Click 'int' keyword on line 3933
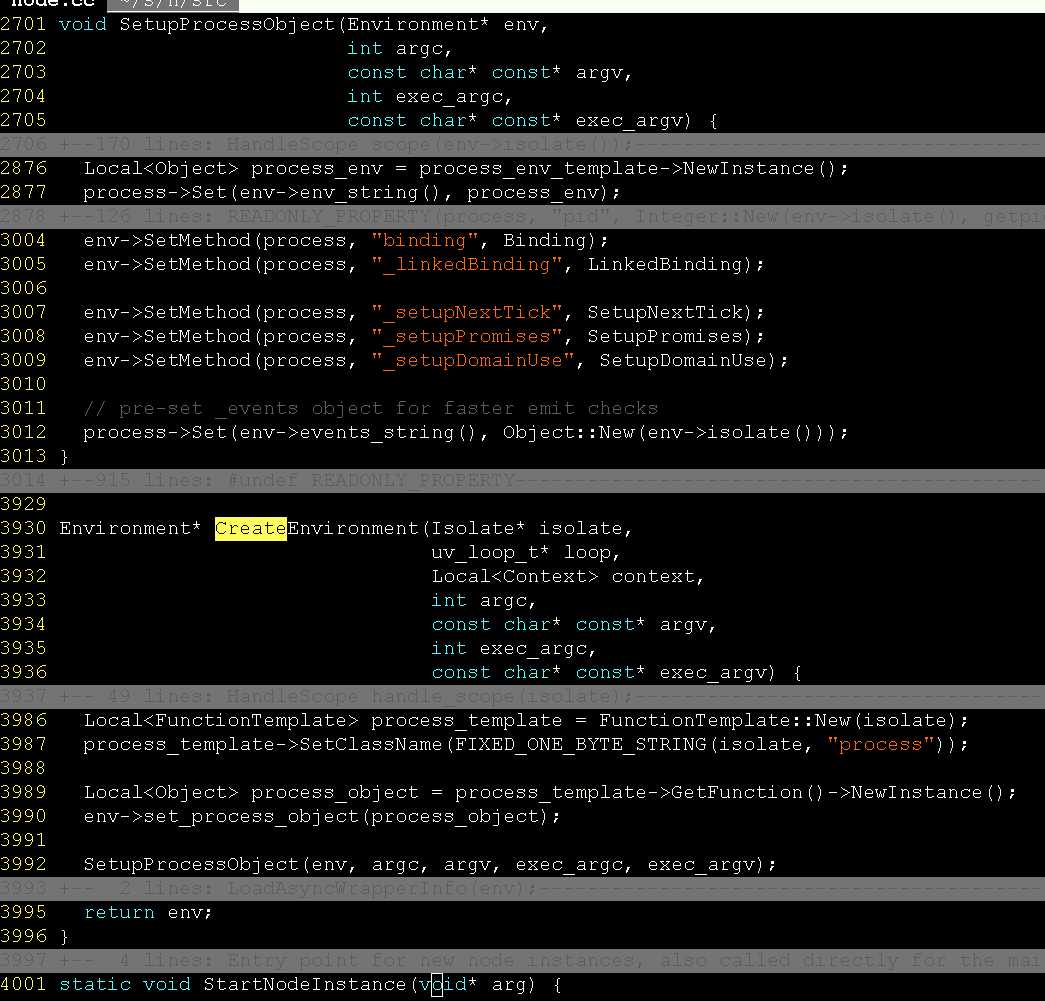Screen dimensions: 1045x1001 tap(449, 600)
